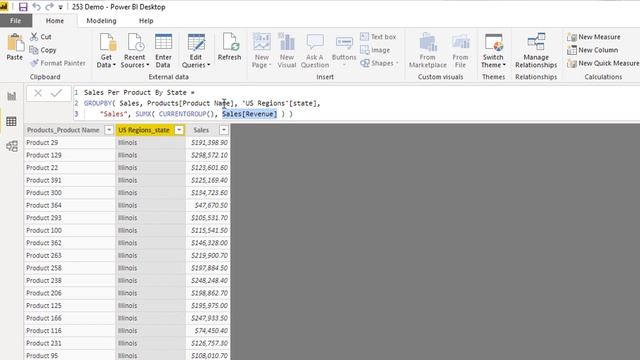The height and width of the screenshot is (360, 640).
Task: Open Switch Theme dropdown
Action: click(x=493, y=51)
